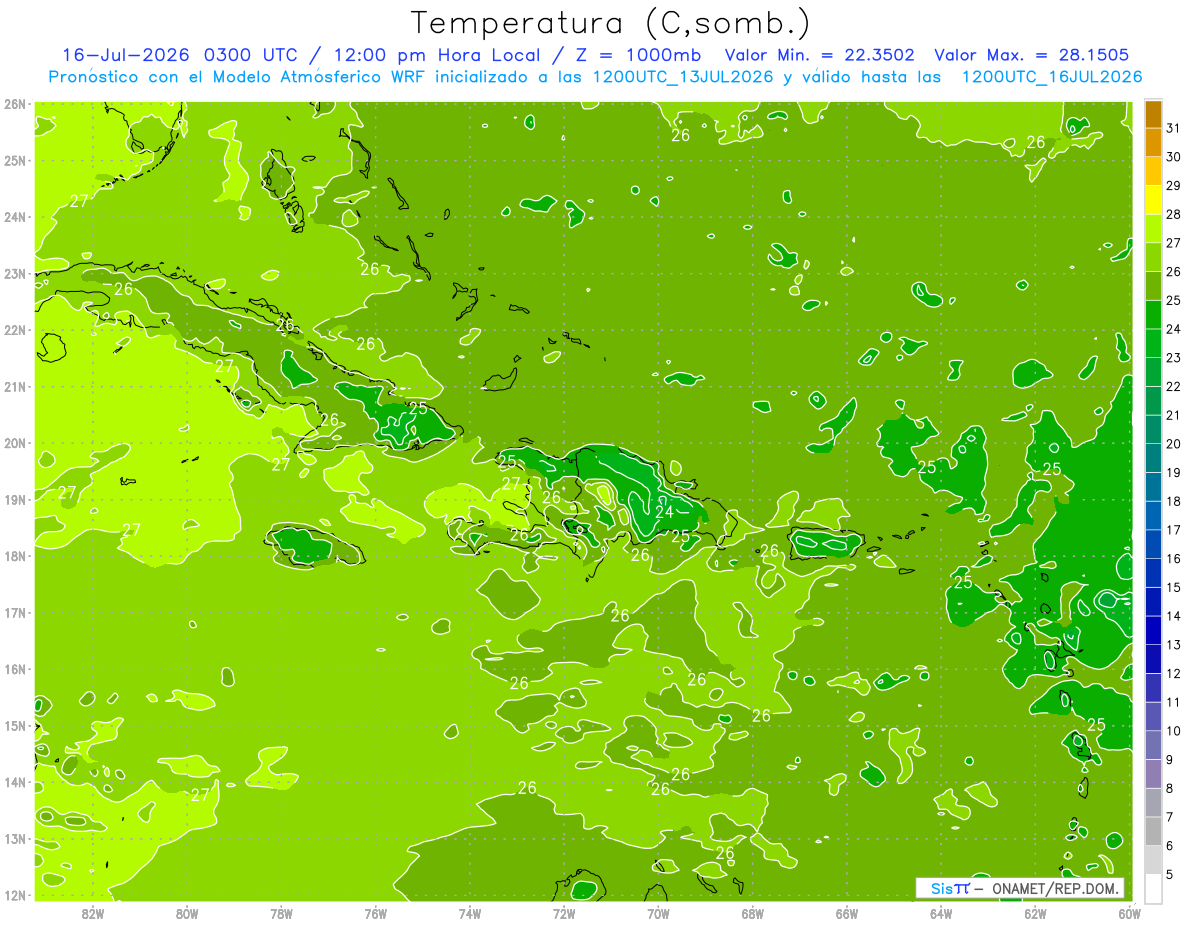The image size is (1200, 927).
Task: Click the longitude axis label 66W
Action: coord(847,913)
